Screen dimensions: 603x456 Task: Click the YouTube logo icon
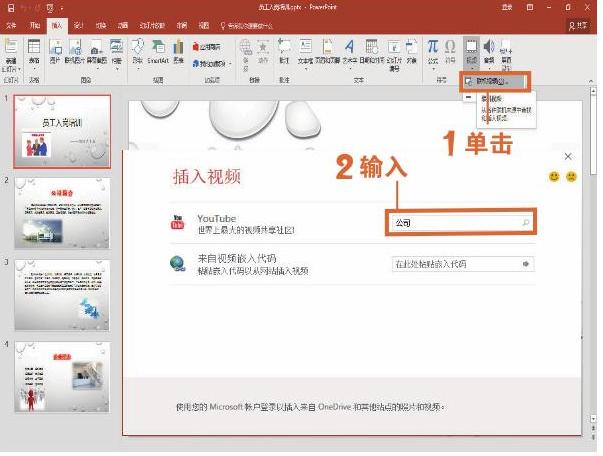click(x=177, y=222)
